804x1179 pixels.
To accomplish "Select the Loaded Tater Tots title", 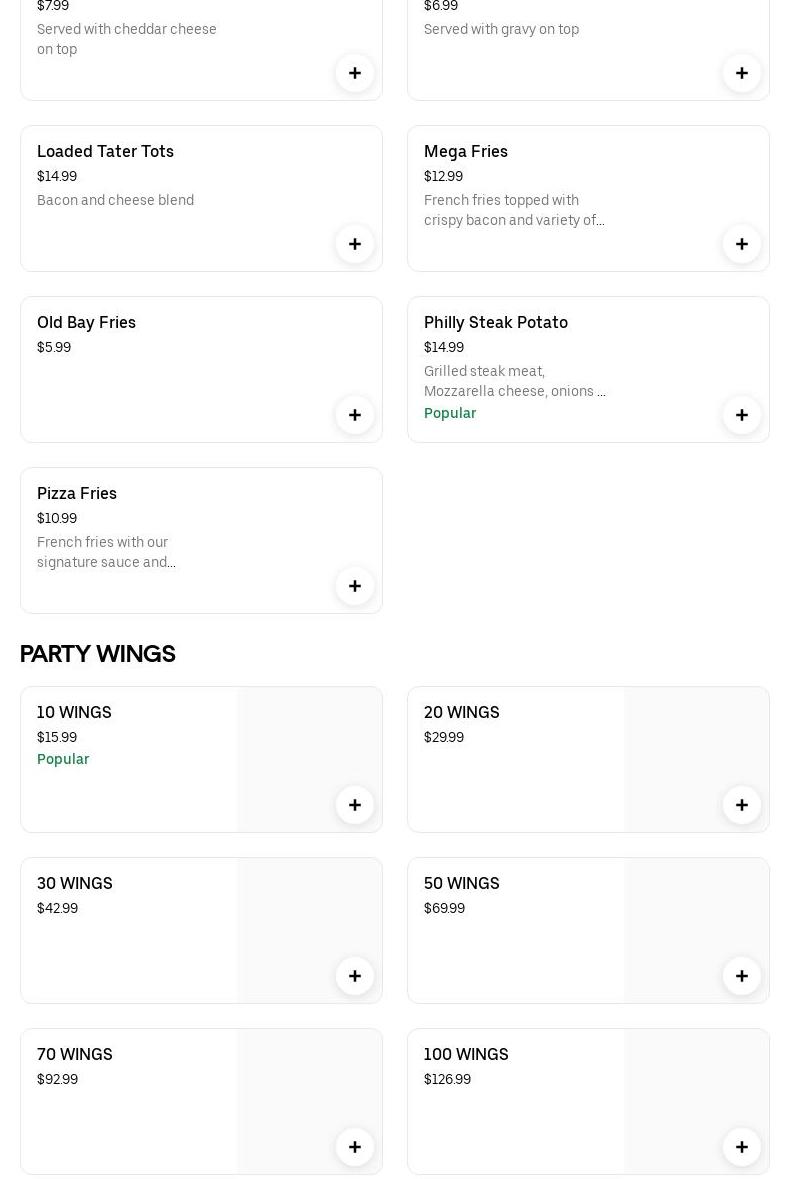I will (x=105, y=151).
